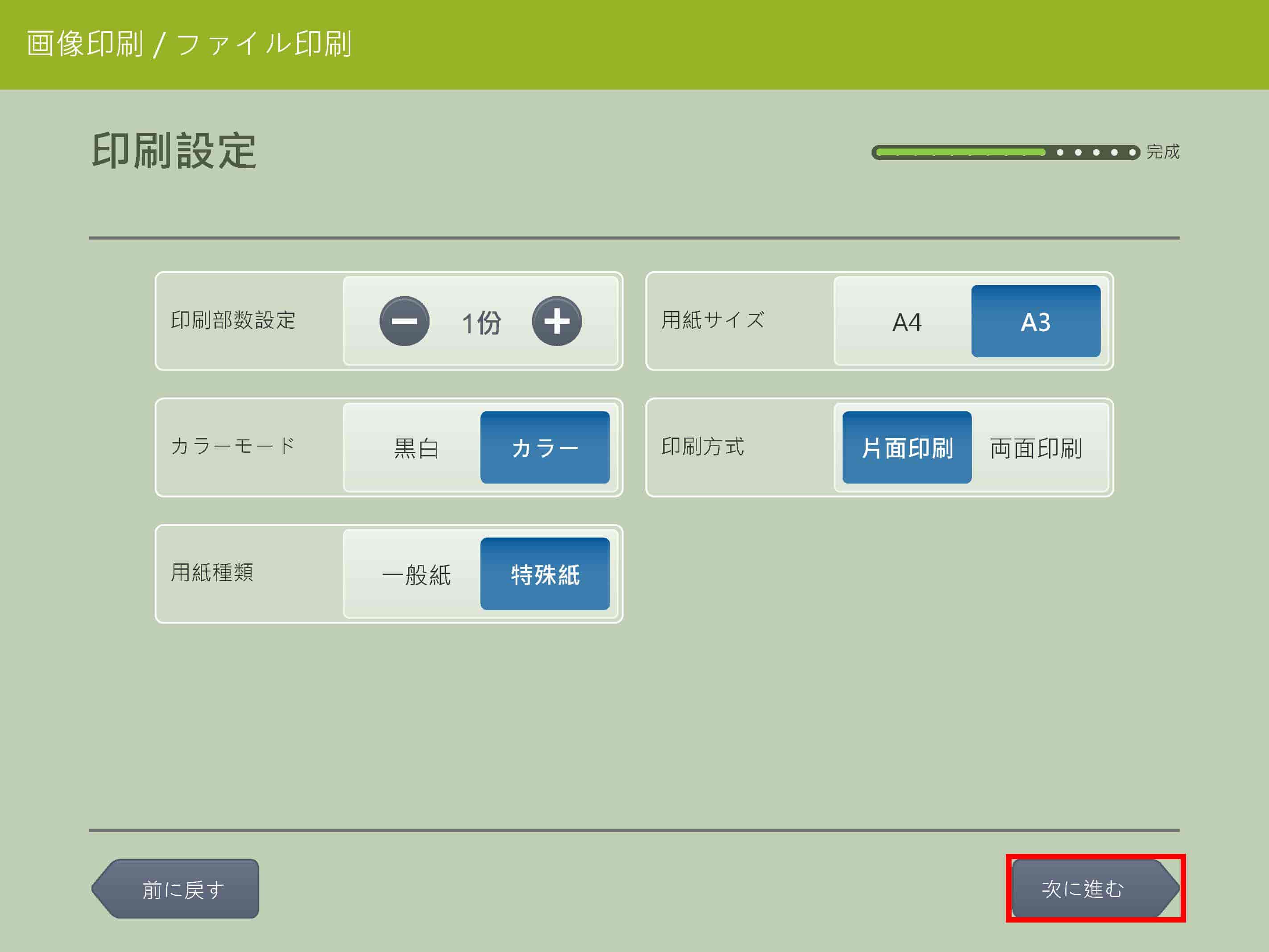1269x952 pixels.
Task: Click the カラーモード label
Action: 233,446
